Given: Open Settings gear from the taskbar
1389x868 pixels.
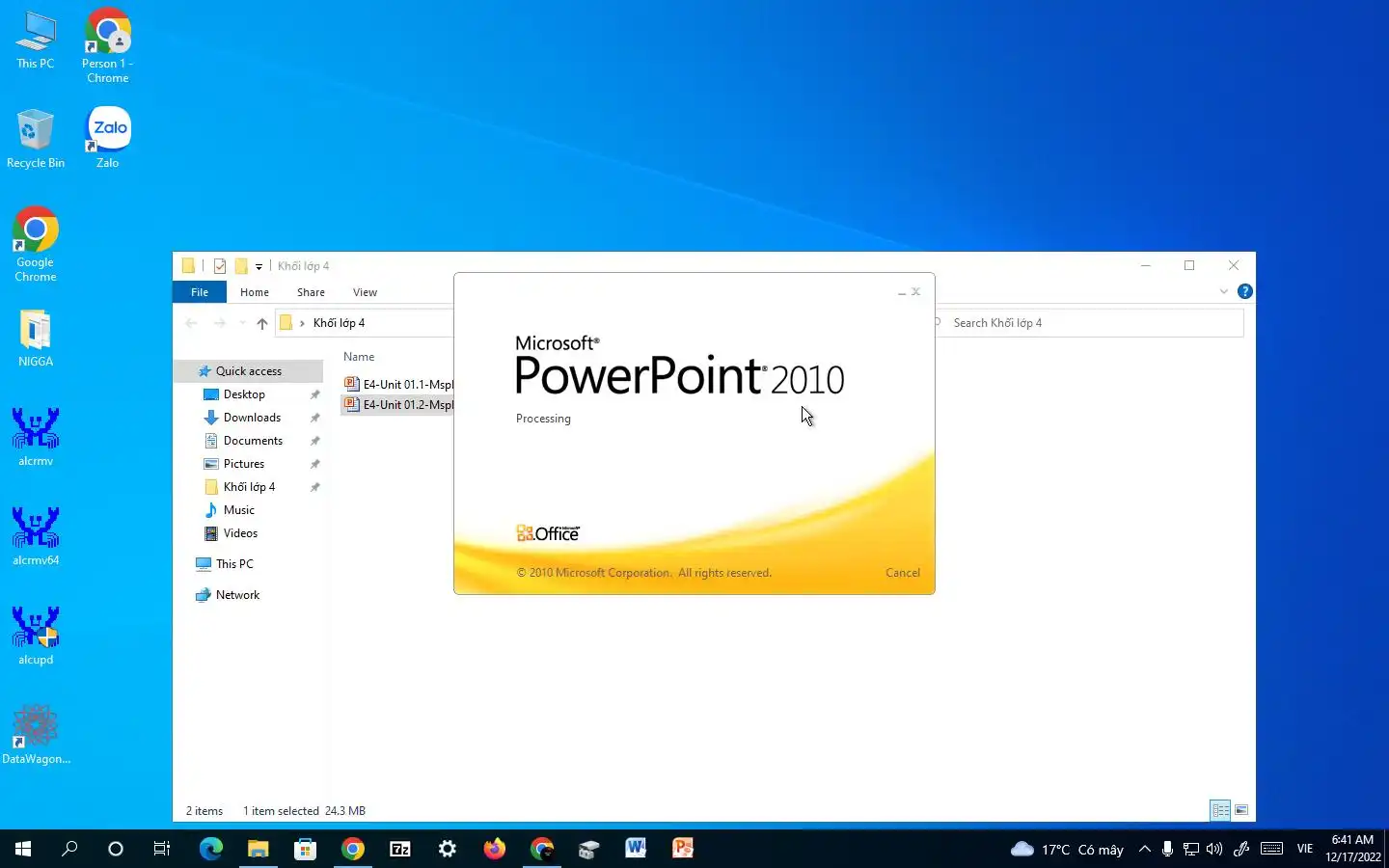Looking at the screenshot, I should (x=447, y=849).
